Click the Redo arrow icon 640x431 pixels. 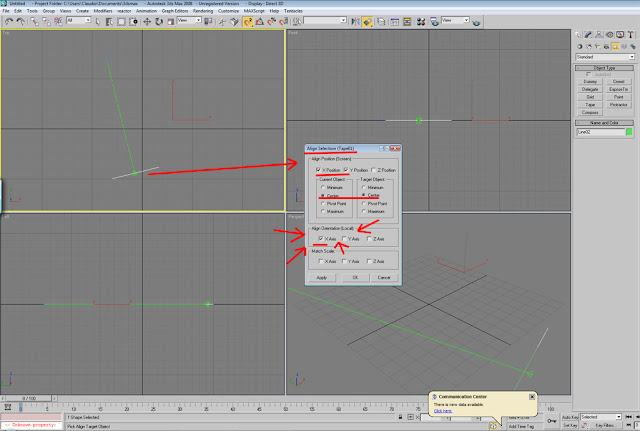(x=20, y=21)
